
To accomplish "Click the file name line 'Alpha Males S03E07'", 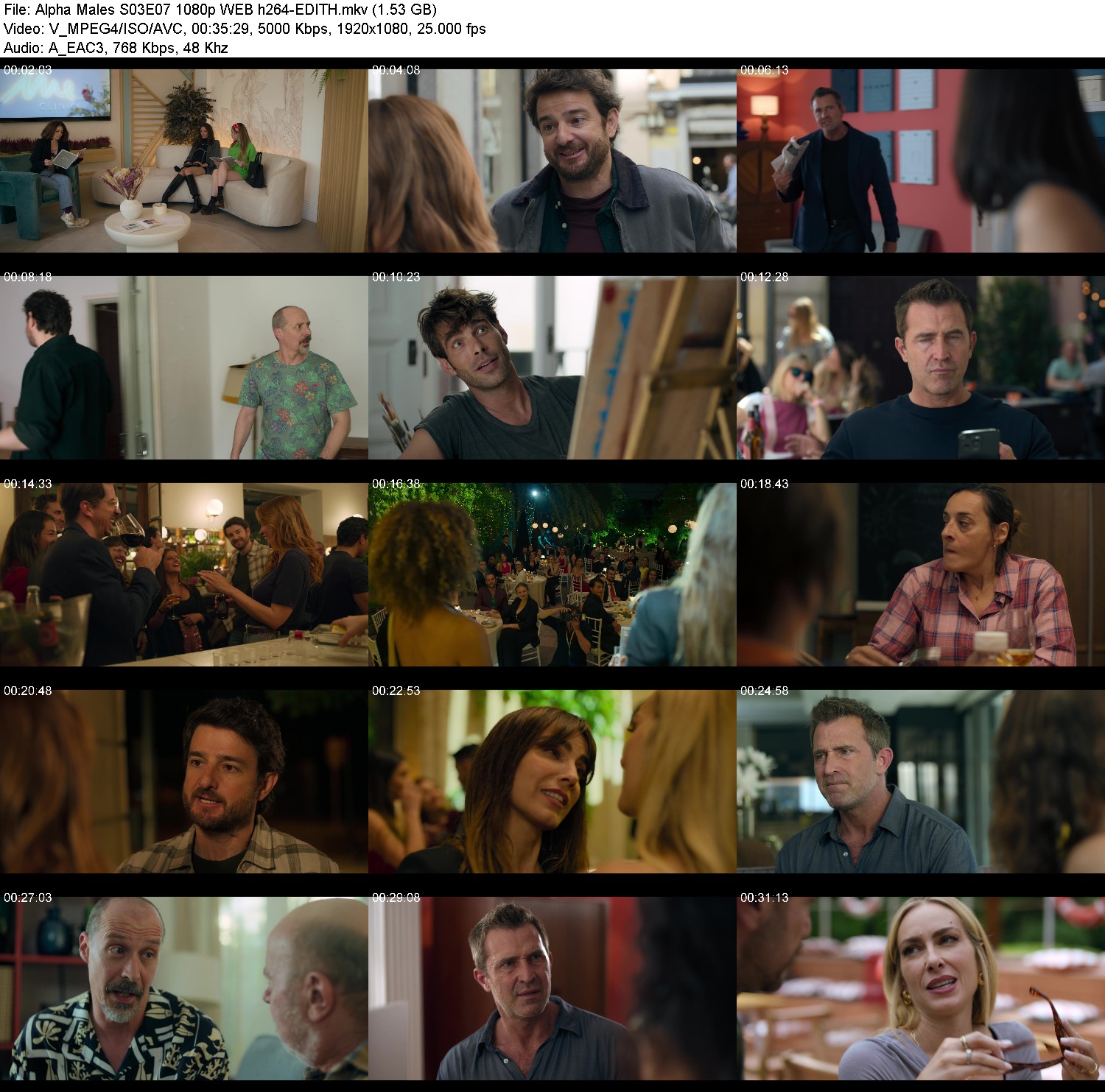I will [x=220, y=10].
